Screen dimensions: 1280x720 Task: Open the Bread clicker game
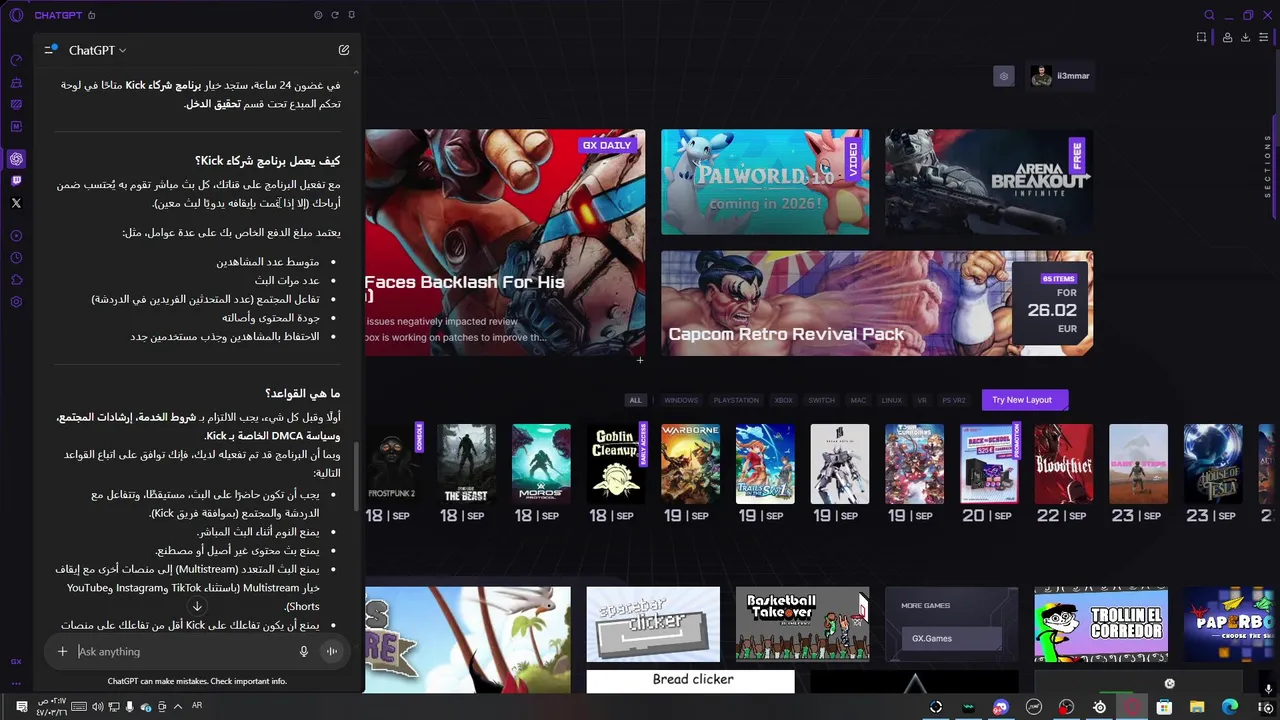pos(690,681)
